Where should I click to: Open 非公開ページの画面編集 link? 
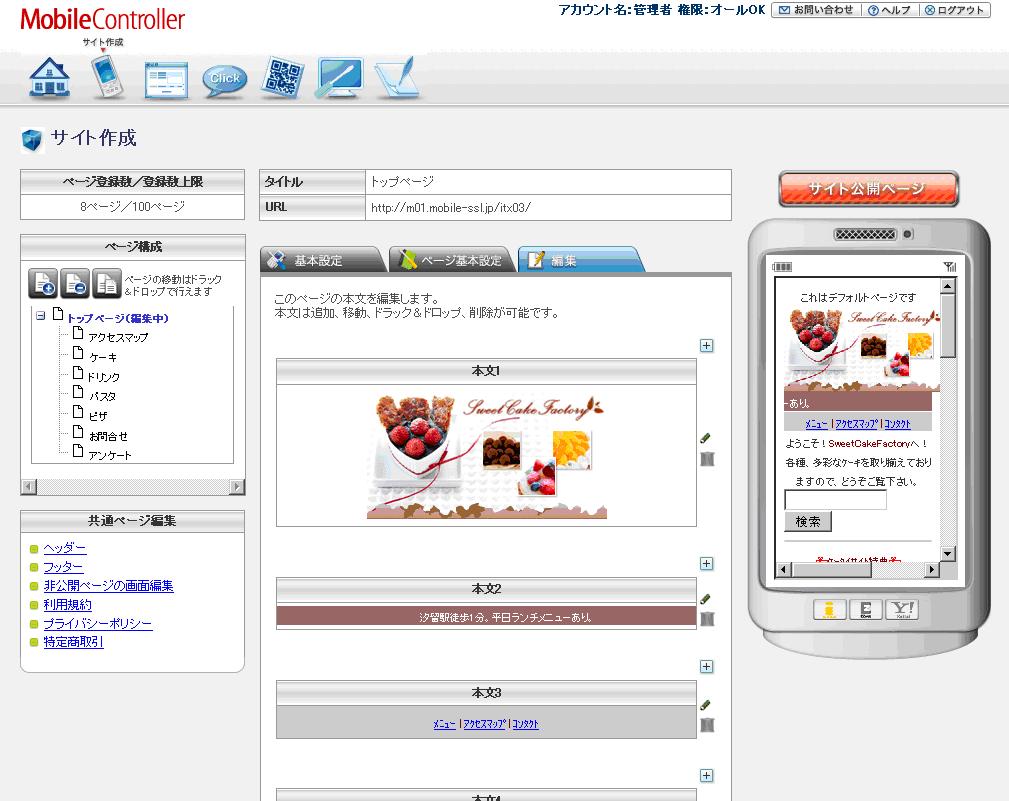point(108,585)
